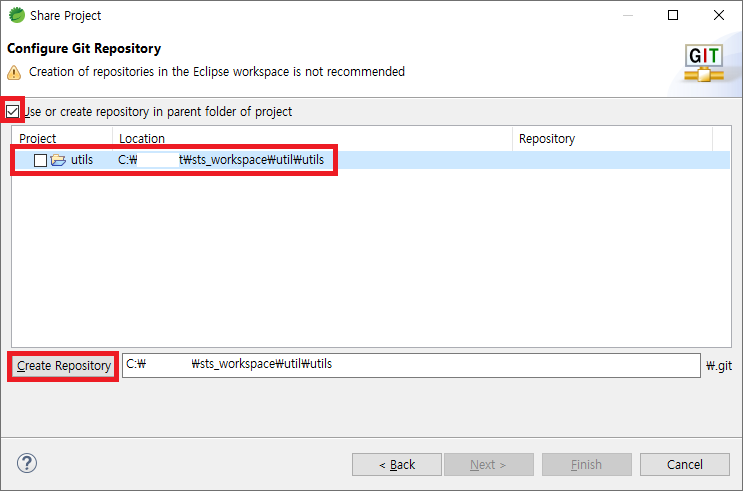The height and width of the screenshot is (491, 743).
Task: Cancel the Share Project dialog
Action: (685, 464)
